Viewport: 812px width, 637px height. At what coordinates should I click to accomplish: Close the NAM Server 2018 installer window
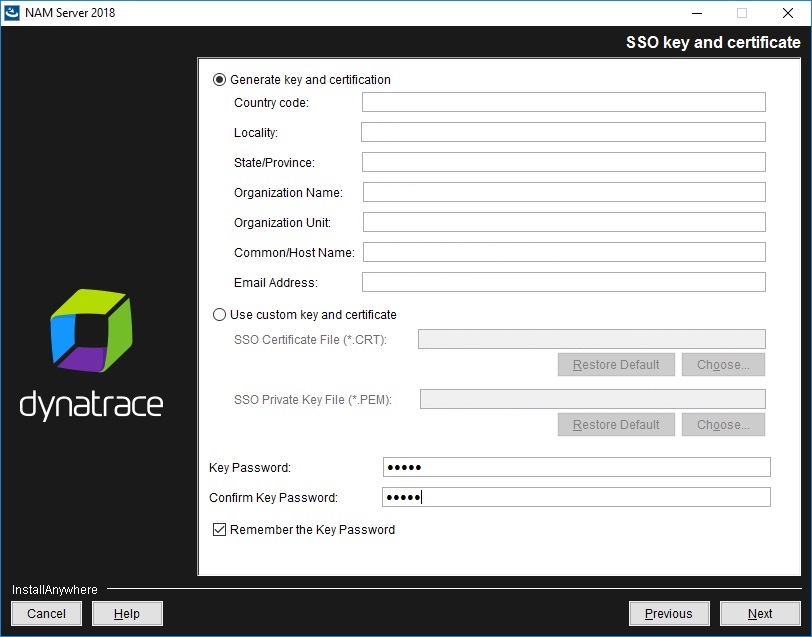pos(788,13)
